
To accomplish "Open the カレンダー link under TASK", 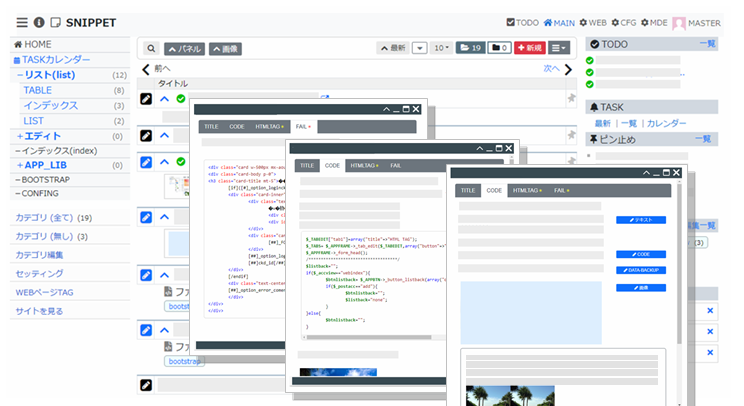I will point(666,123).
